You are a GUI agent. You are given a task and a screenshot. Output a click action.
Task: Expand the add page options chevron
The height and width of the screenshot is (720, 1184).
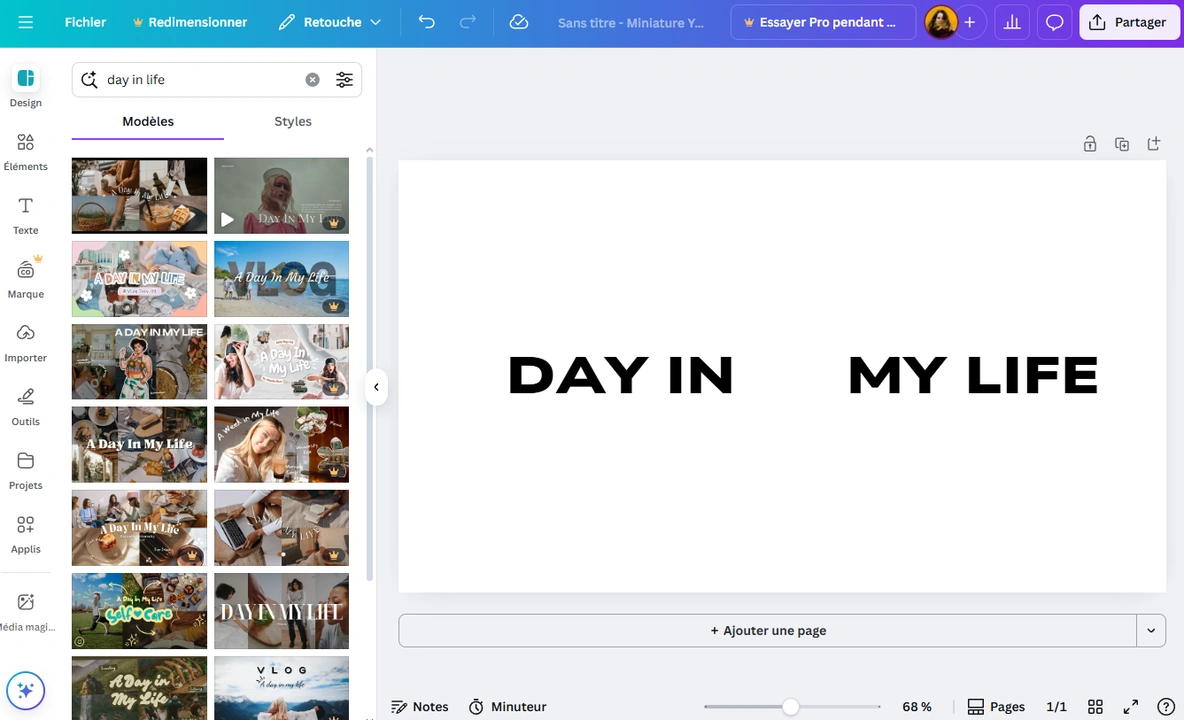(1151, 630)
